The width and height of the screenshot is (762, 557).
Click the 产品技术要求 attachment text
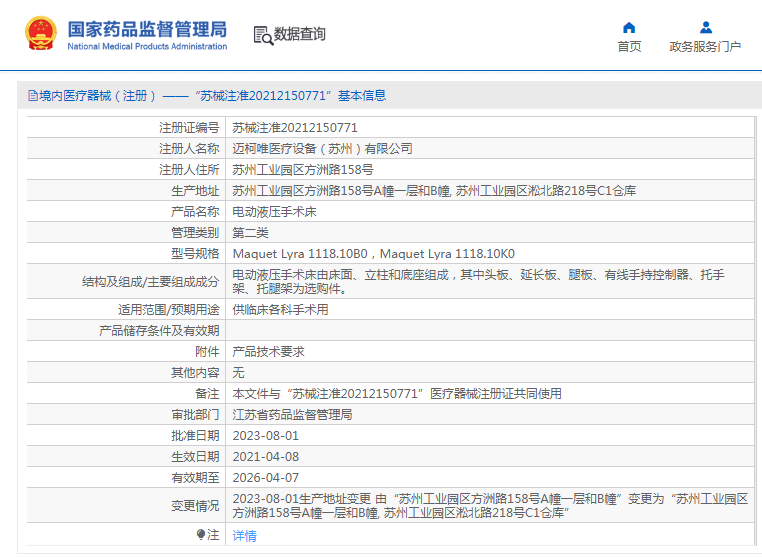pos(269,351)
